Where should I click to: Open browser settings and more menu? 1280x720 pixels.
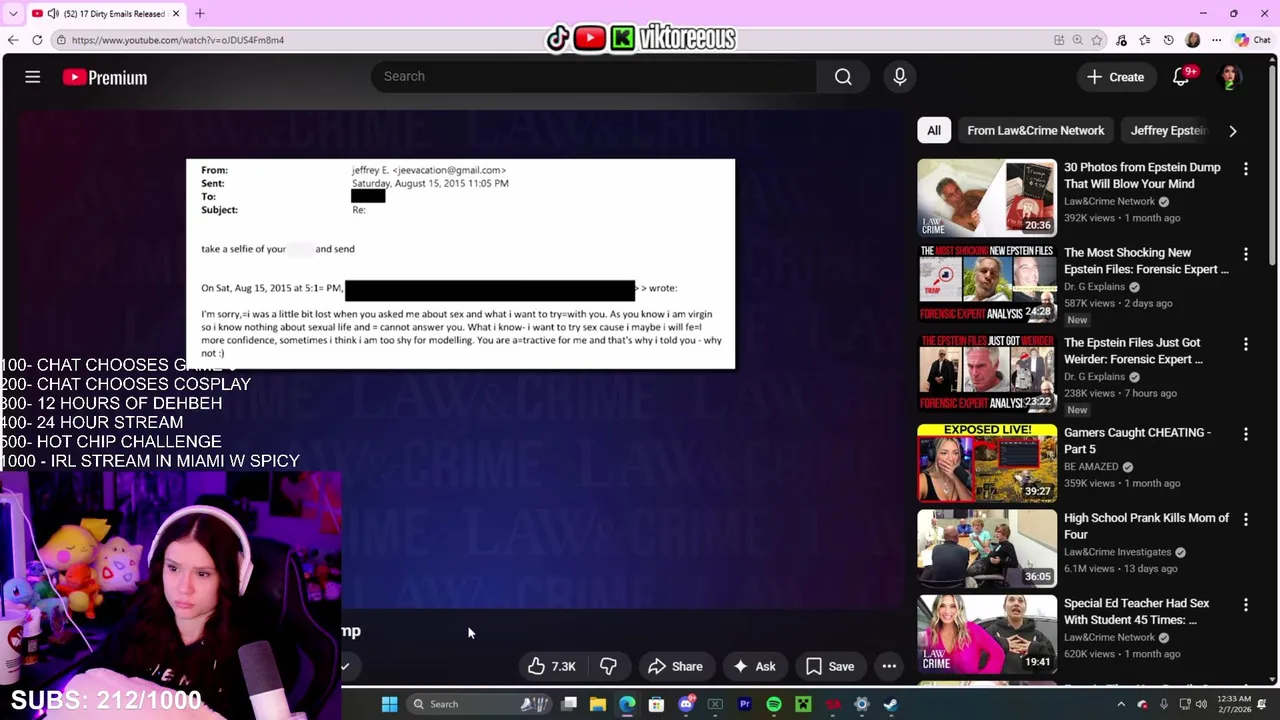tap(1216, 40)
